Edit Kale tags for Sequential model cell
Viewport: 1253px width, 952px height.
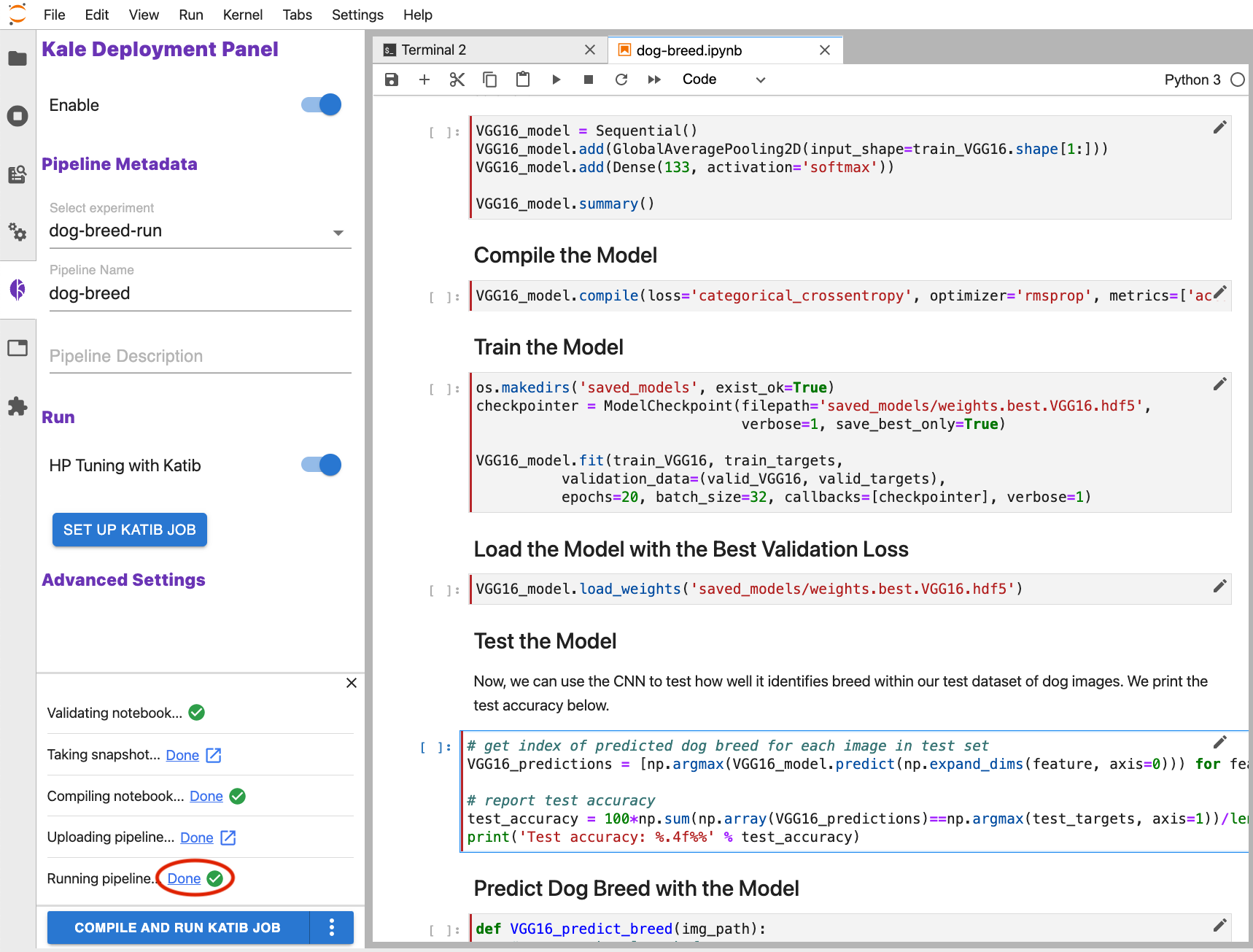[x=1219, y=128]
